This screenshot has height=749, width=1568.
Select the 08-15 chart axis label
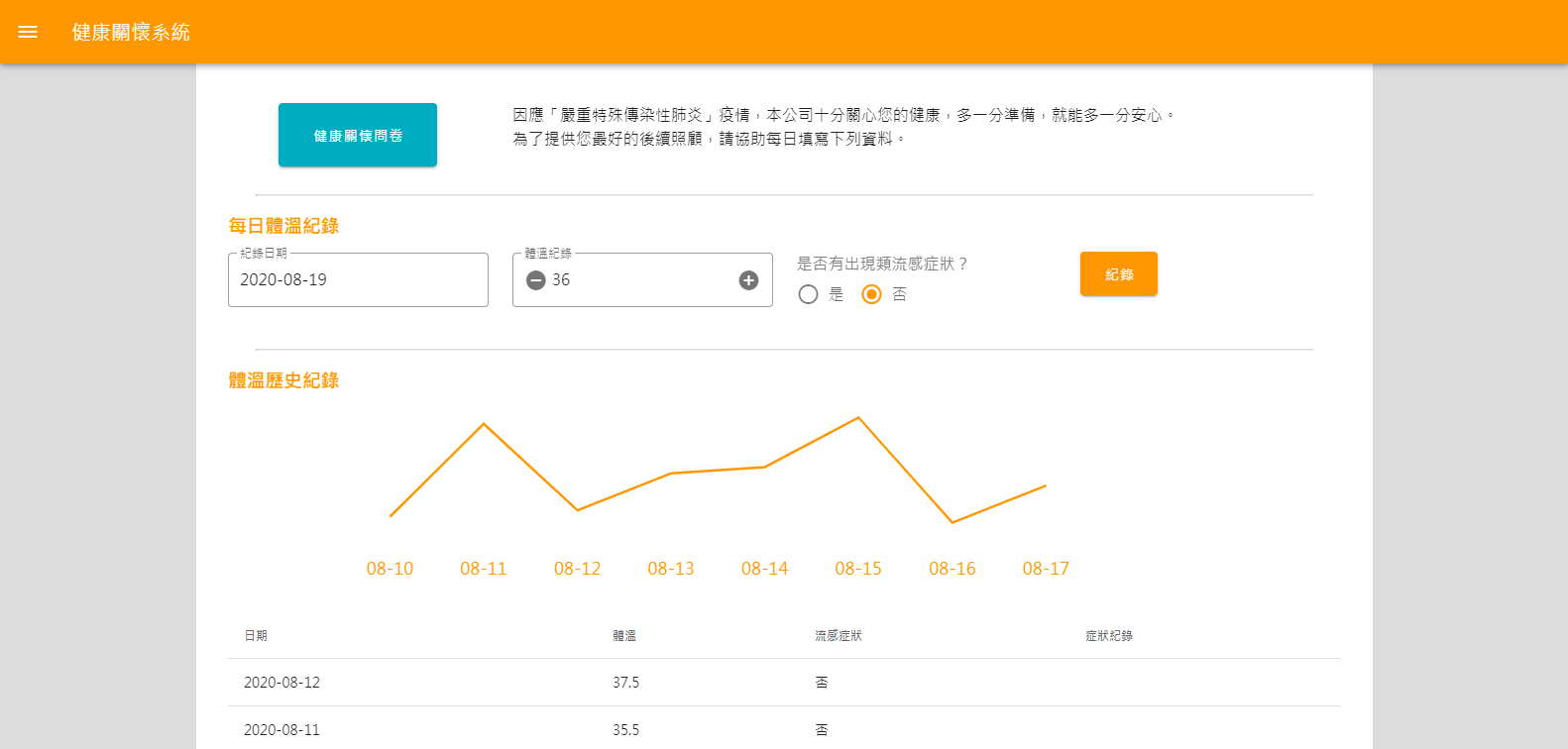coord(858,569)
